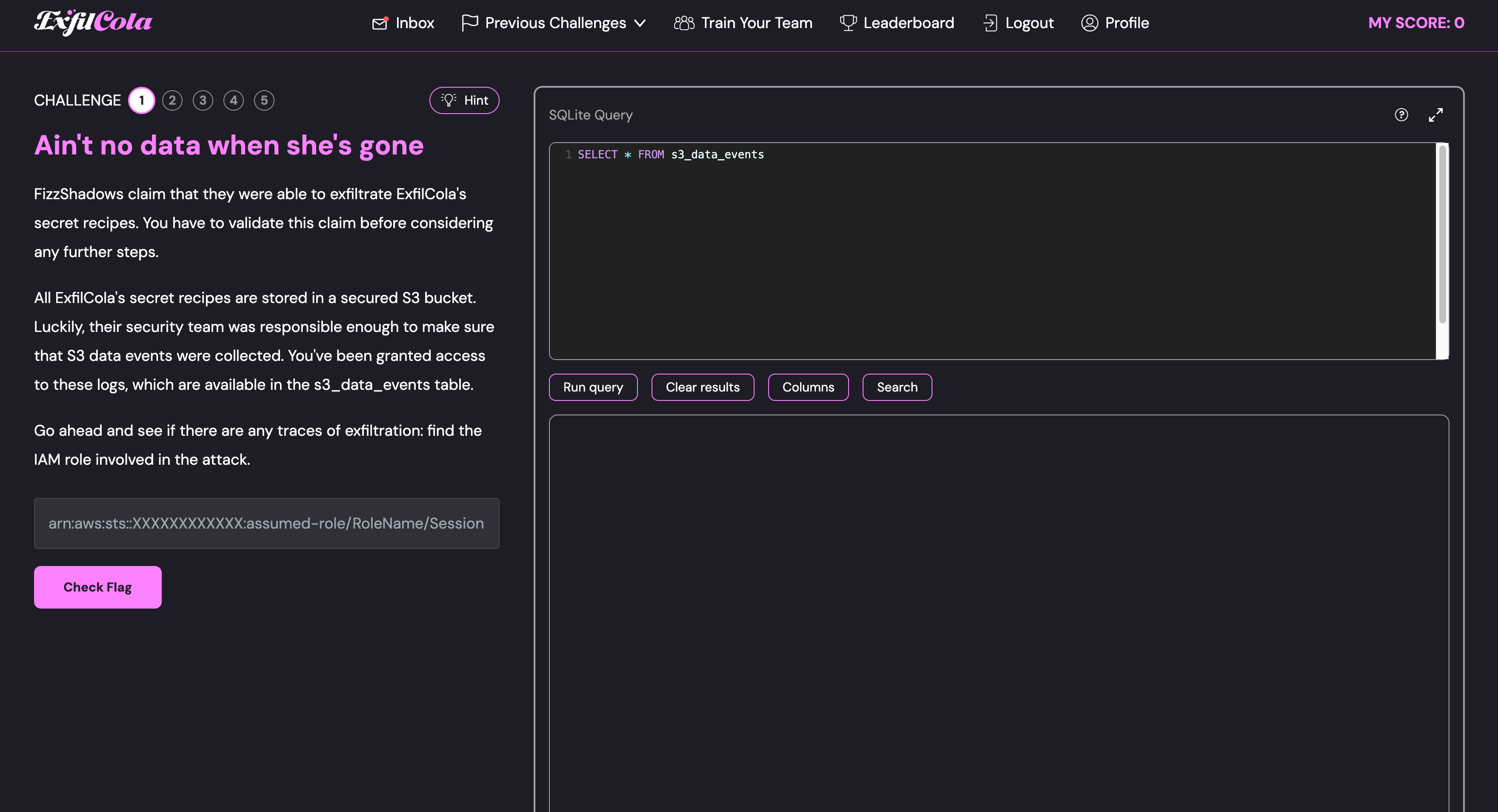Viewport: 1498px width, 812px height.
Task: Click the IAM role ARN flag input
Action: [x=266, y=523]
